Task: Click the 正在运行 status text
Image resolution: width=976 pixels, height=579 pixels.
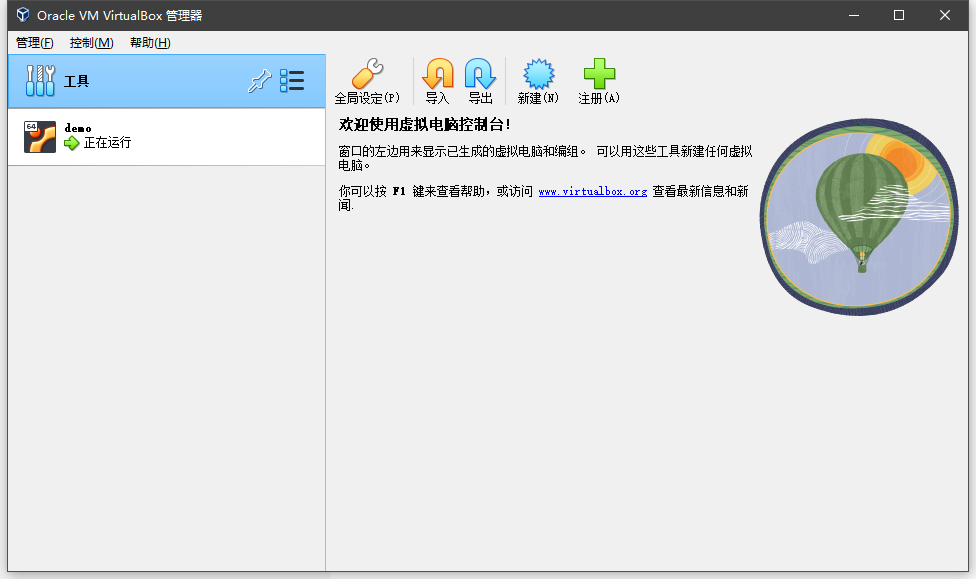Action: pyautogui.click(x=107, y=143)
